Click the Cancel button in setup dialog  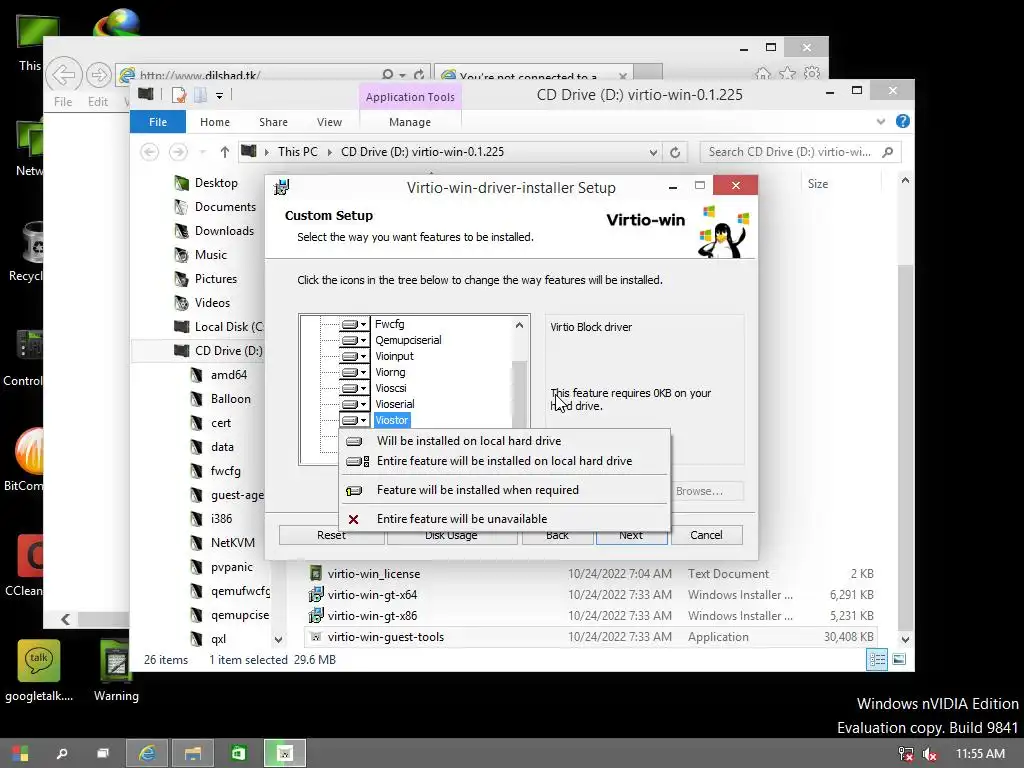pos(706,535)
